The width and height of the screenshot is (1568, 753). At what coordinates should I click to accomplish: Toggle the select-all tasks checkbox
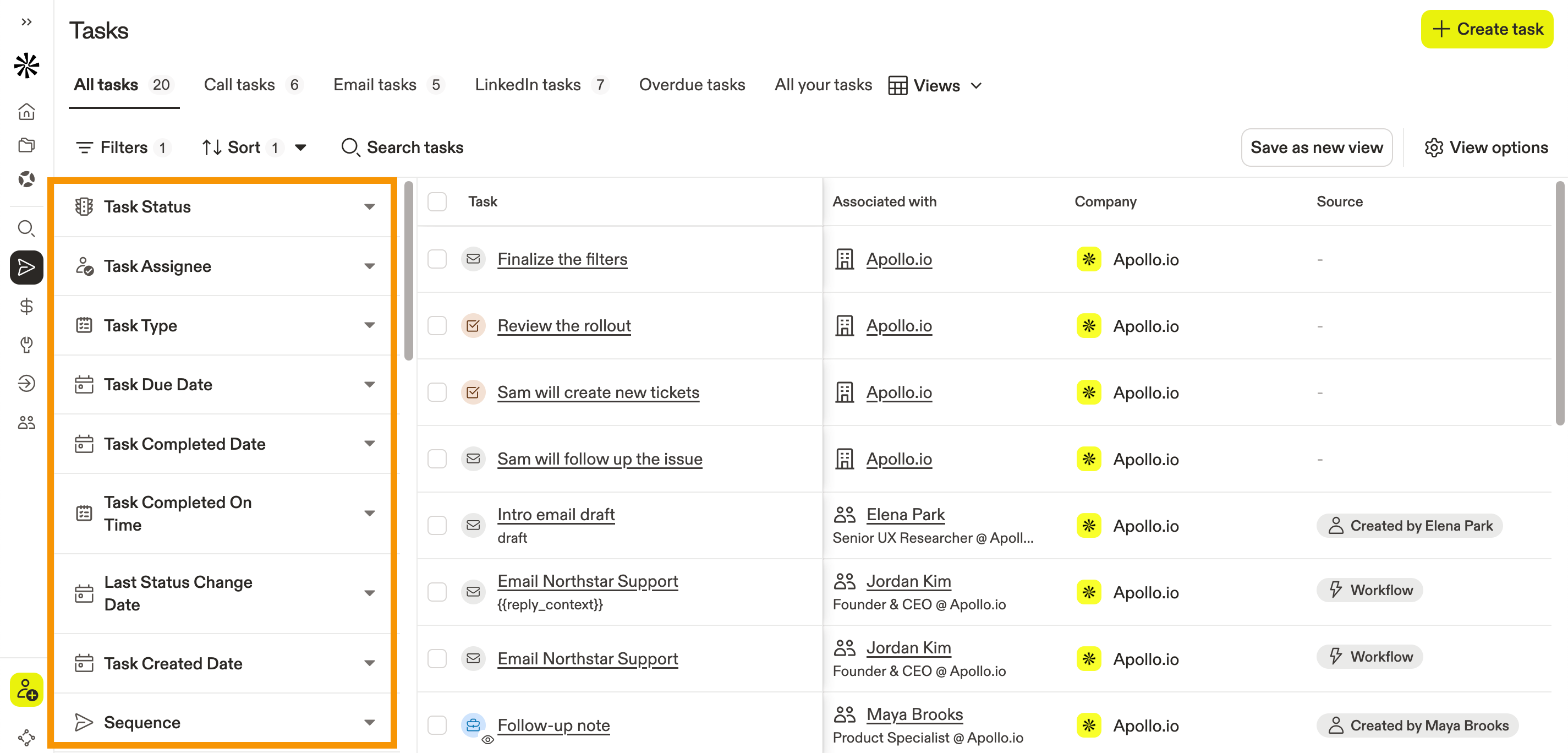437,201
